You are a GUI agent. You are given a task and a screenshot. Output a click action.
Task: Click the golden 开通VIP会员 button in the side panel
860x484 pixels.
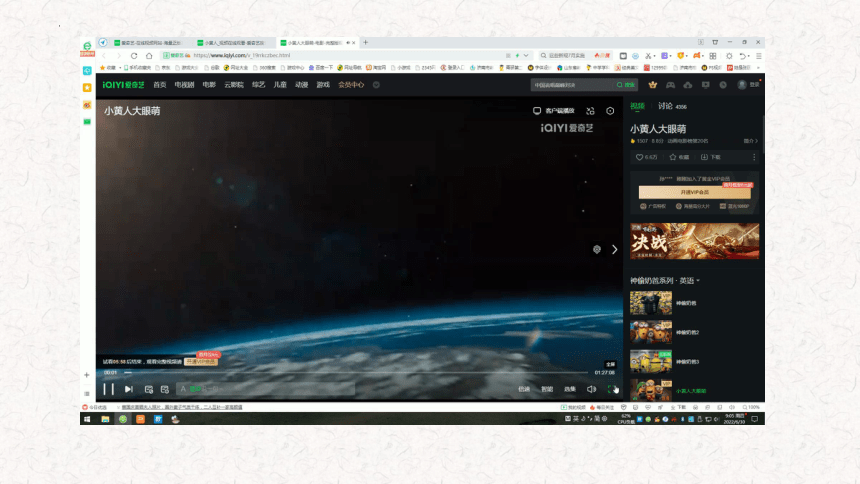click(694, 192)
